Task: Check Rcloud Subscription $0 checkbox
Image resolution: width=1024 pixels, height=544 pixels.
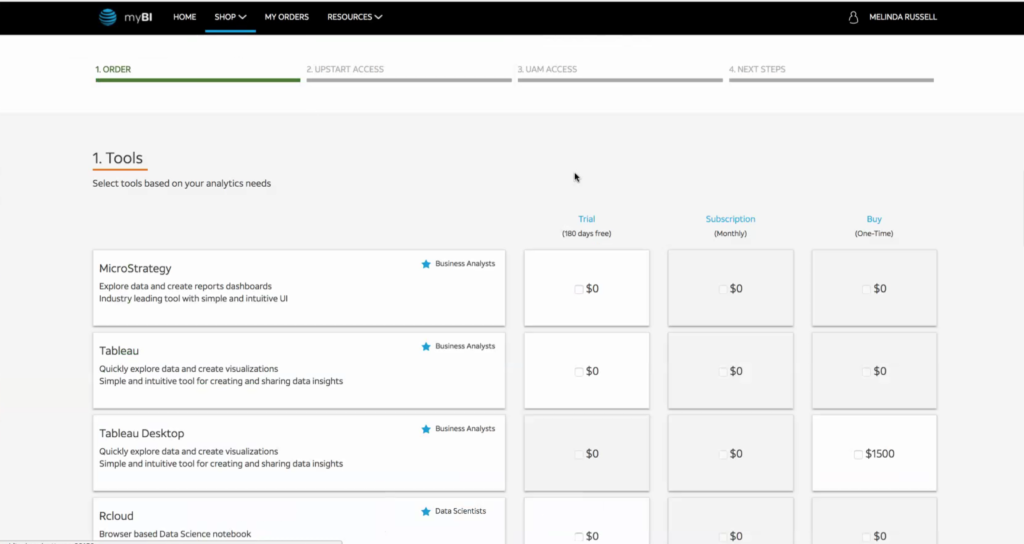Action: click(x=722, y=536)
